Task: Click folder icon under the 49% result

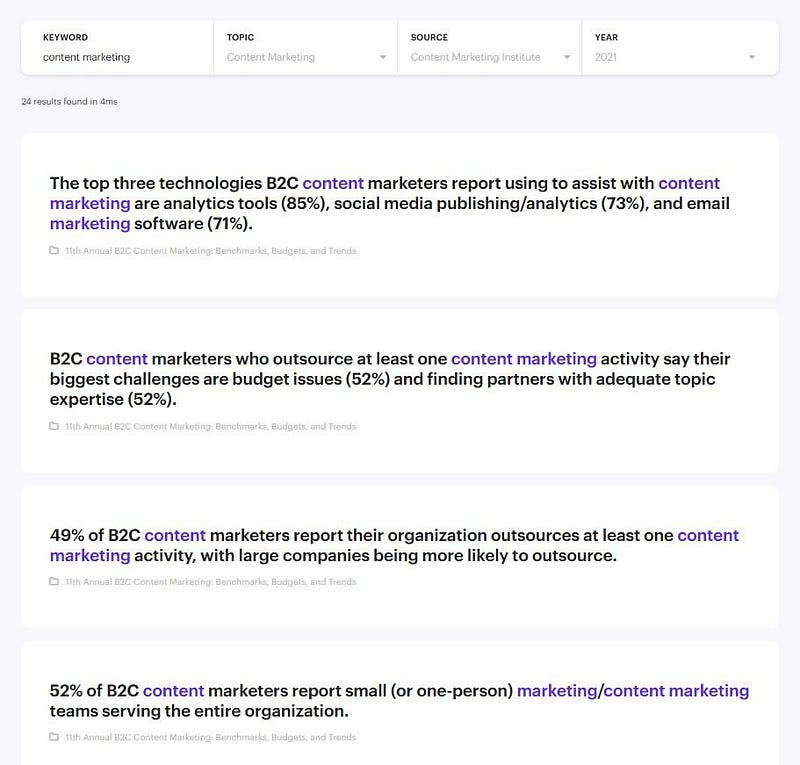Action: click(x=54, y=582)
